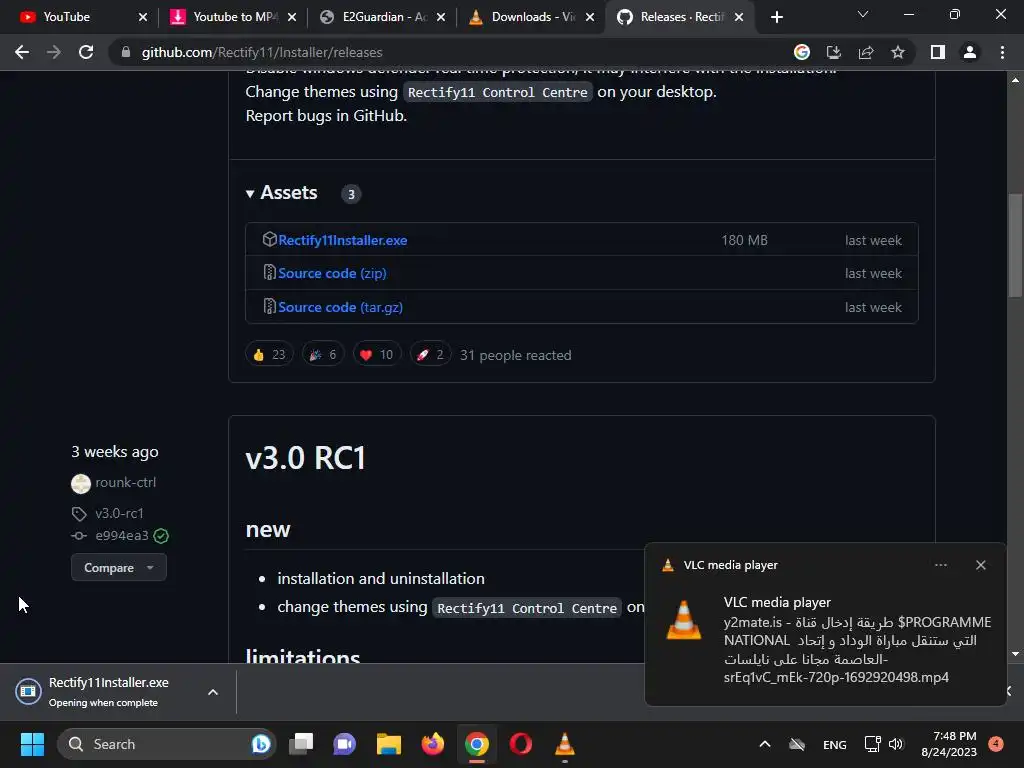Image resolution: width=1024 pixels, height=768 pixels.
Task: Click the rocket reaction with 2
Action: (x=430, y=355)
